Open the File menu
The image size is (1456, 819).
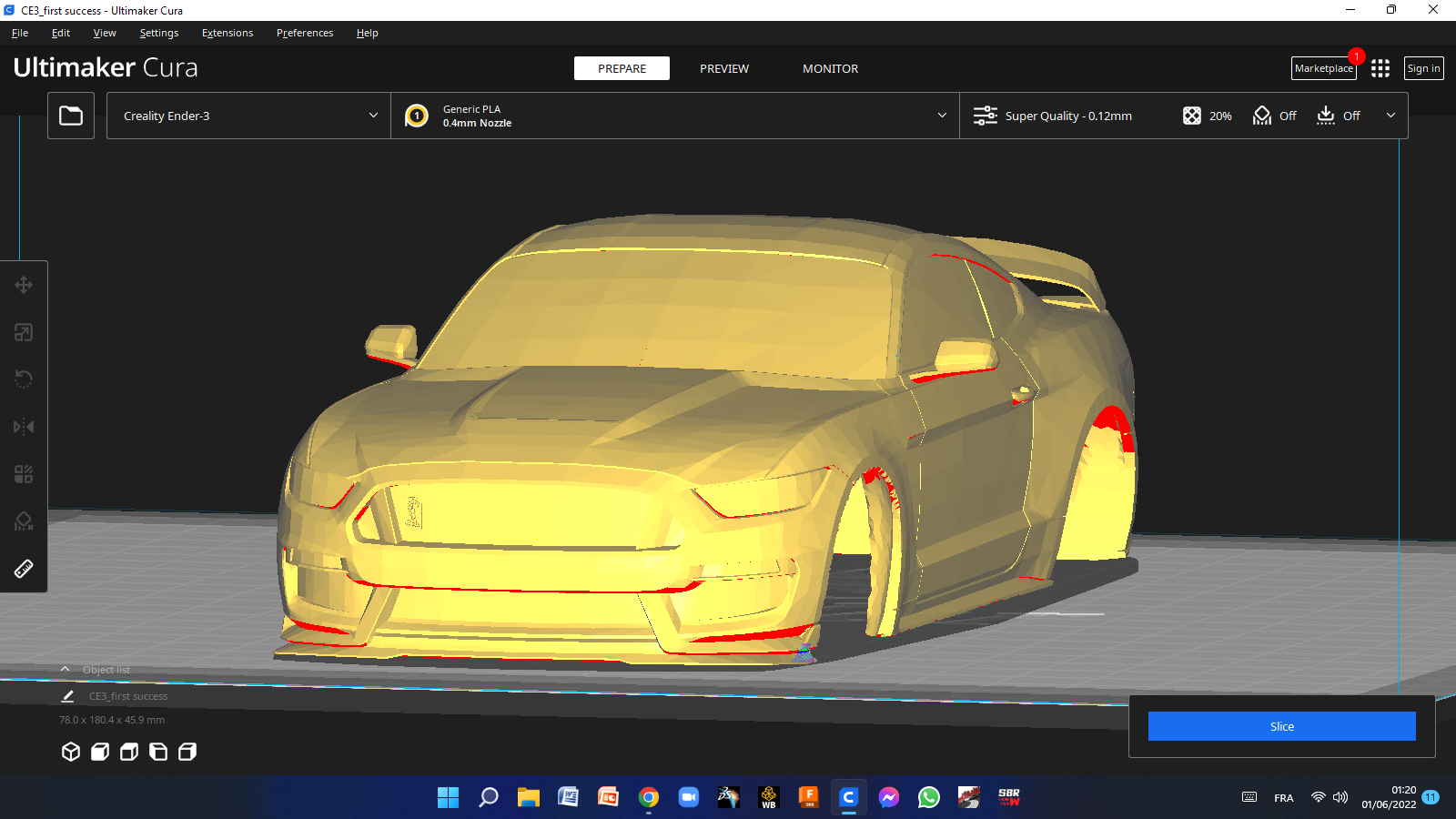(20, 33)
